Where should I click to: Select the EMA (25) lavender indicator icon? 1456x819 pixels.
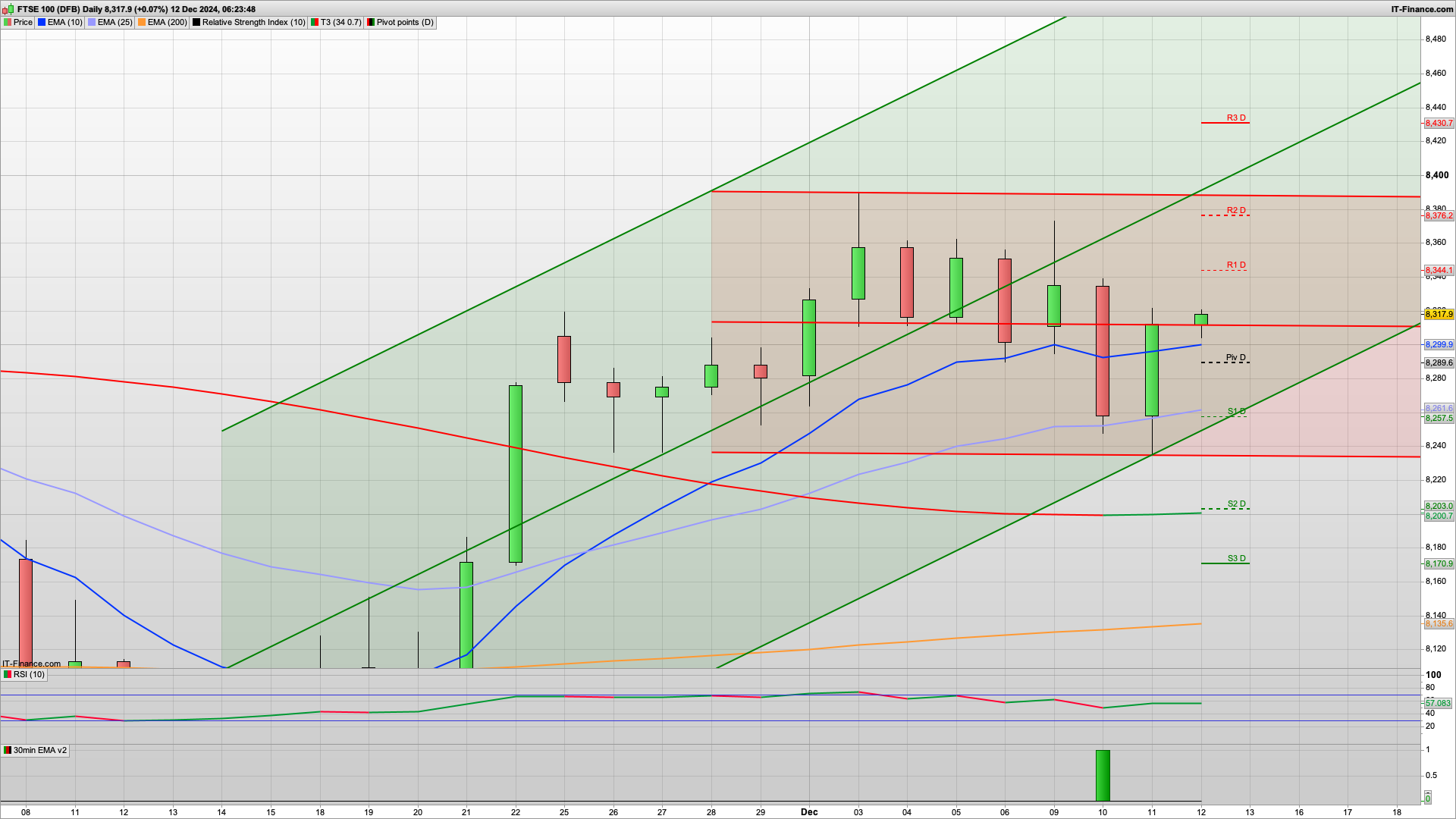[91, 22]
